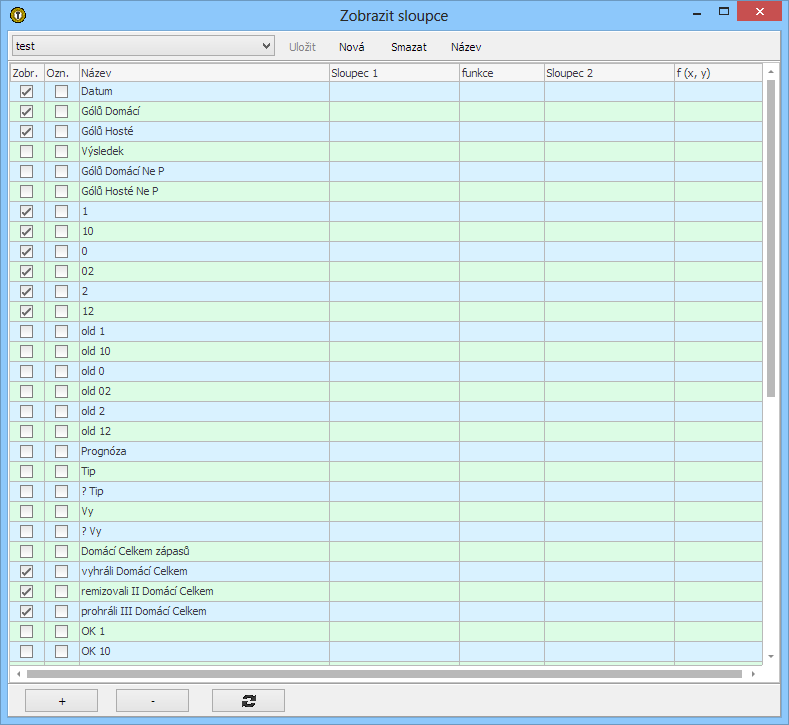
Task: Click the Název column header
Action: [x=204, y=73]
